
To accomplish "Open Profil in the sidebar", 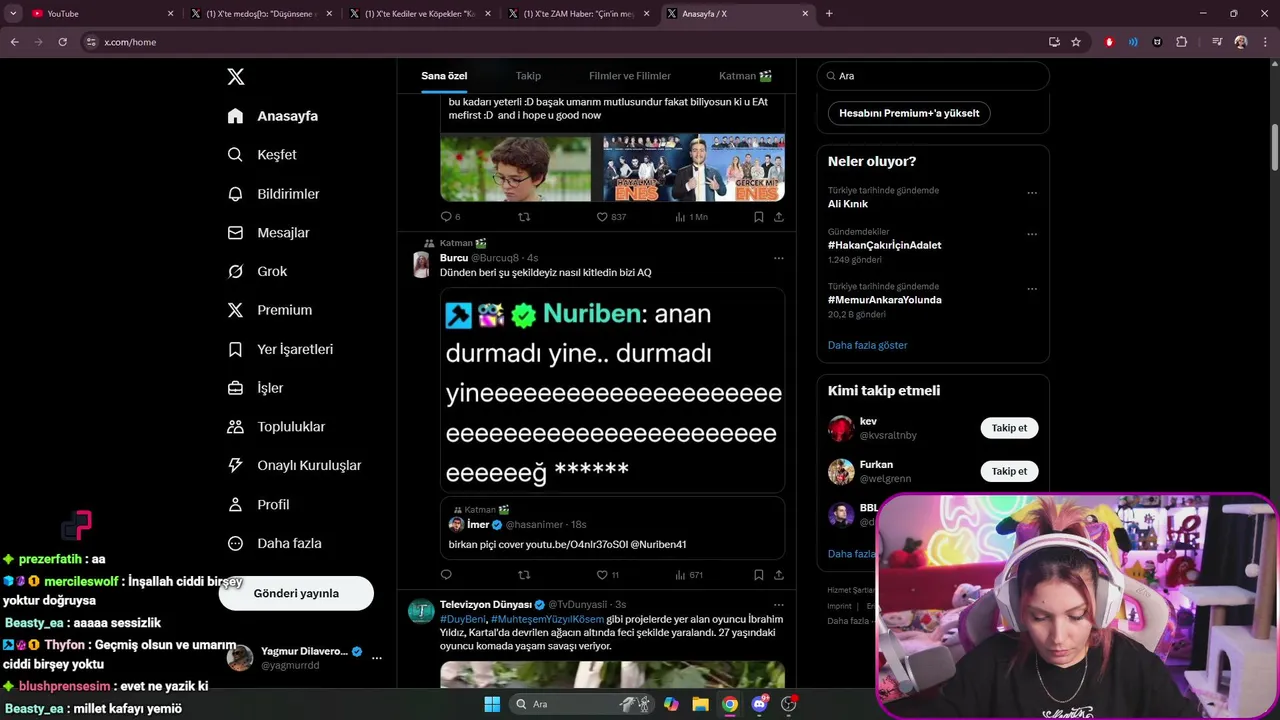I will (x=258, y=505).
